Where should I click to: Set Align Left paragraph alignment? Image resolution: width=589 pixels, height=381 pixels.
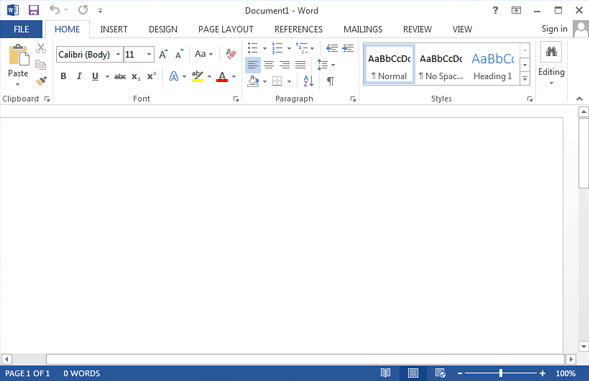253,65
